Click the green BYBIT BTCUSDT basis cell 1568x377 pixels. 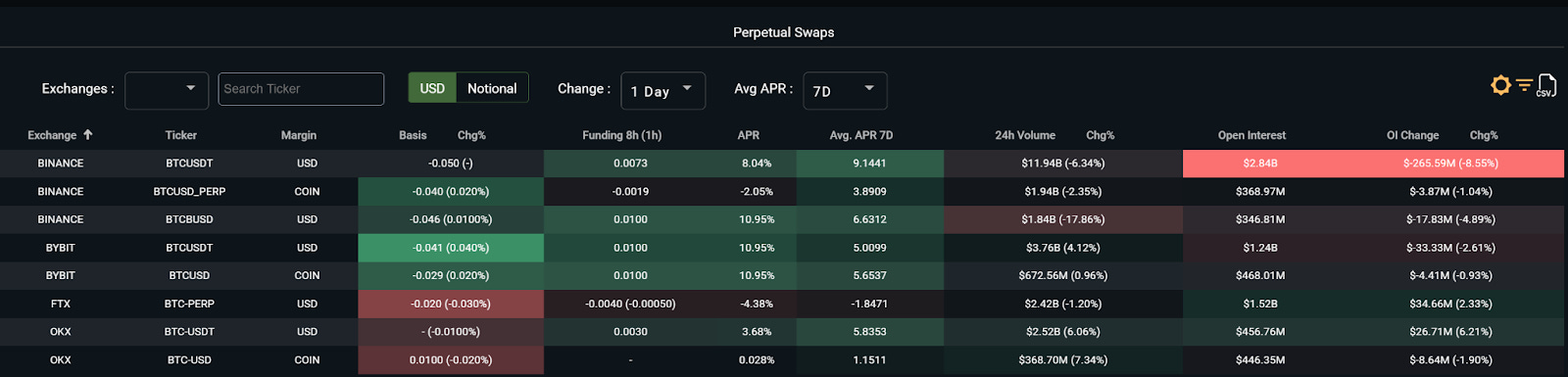click(x=451, y=248)
